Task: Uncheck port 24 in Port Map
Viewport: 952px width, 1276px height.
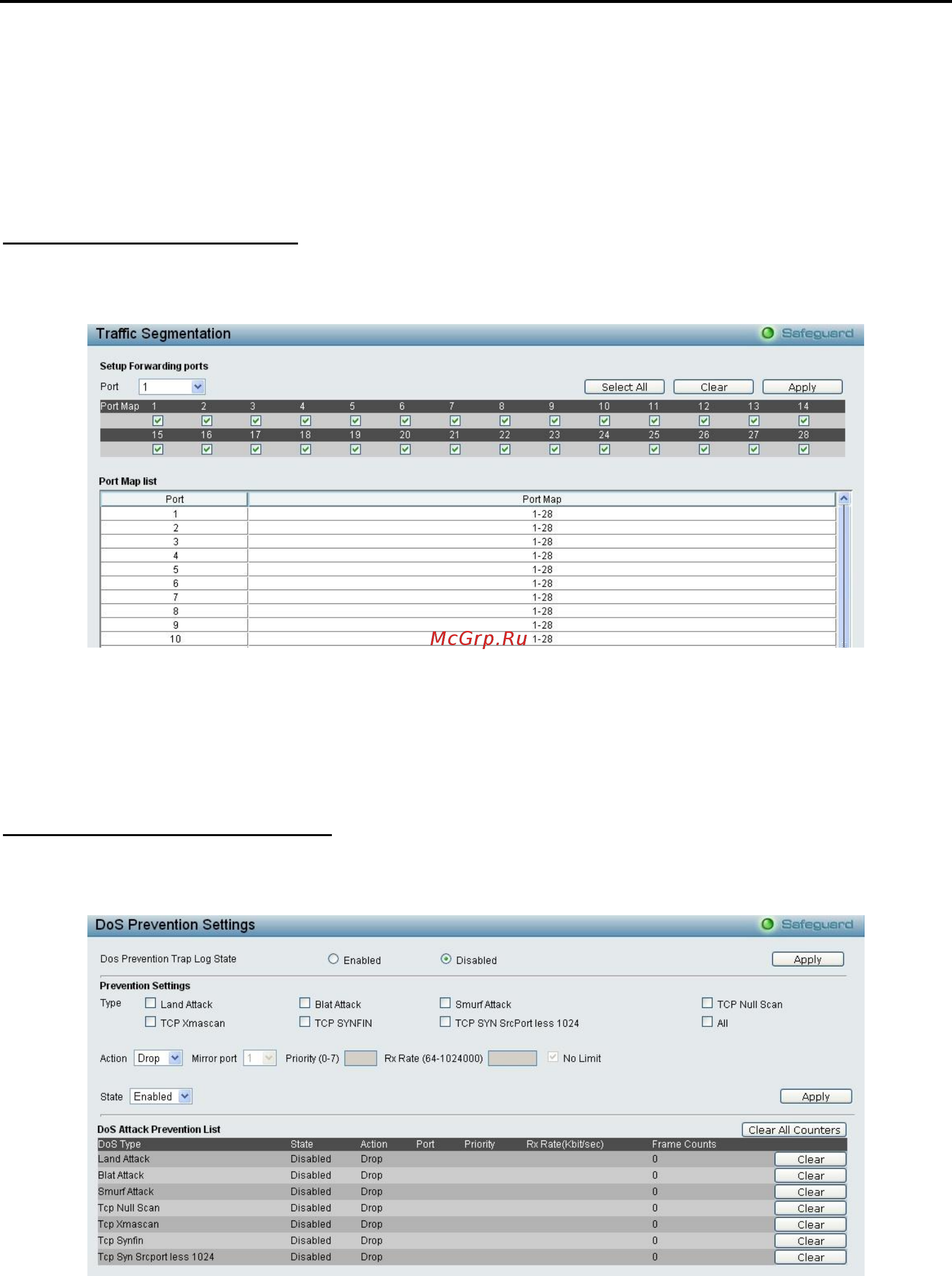Action: point(604,449)
